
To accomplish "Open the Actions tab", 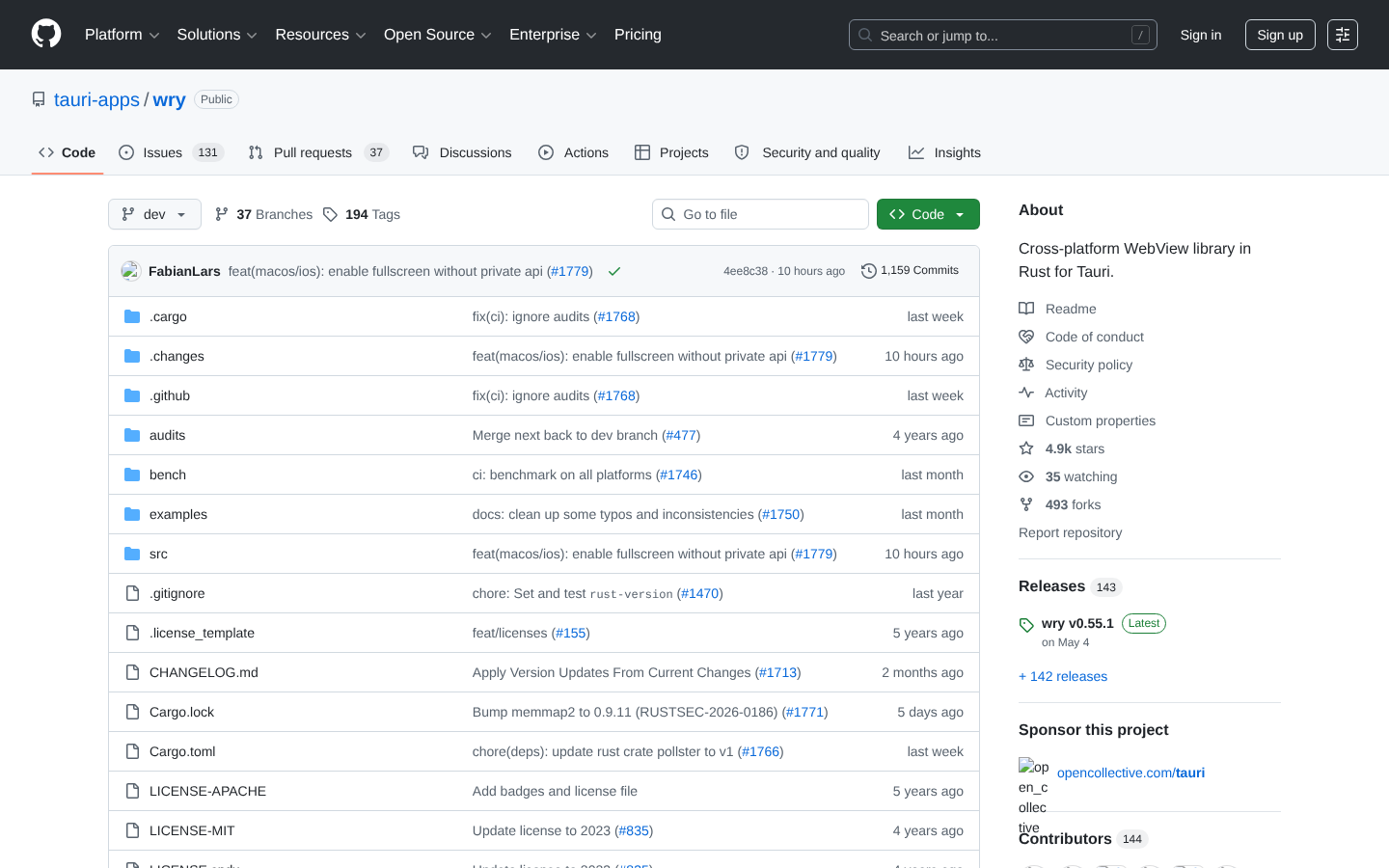I will point(573,152).
